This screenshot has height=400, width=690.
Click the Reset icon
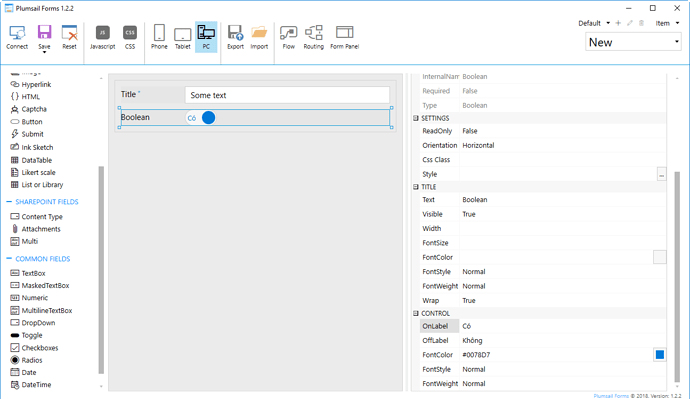tap(69, 37)
